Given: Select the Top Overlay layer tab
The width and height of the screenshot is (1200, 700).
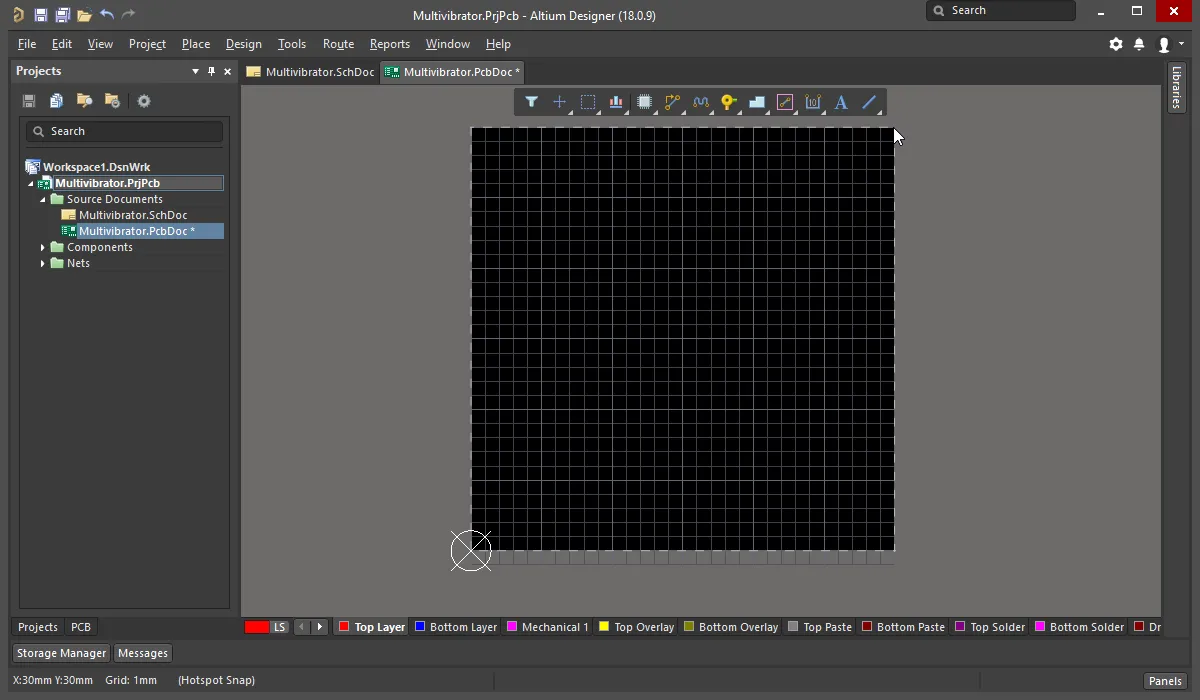Looking at the screenshot, I should click(x=636, y=627).
